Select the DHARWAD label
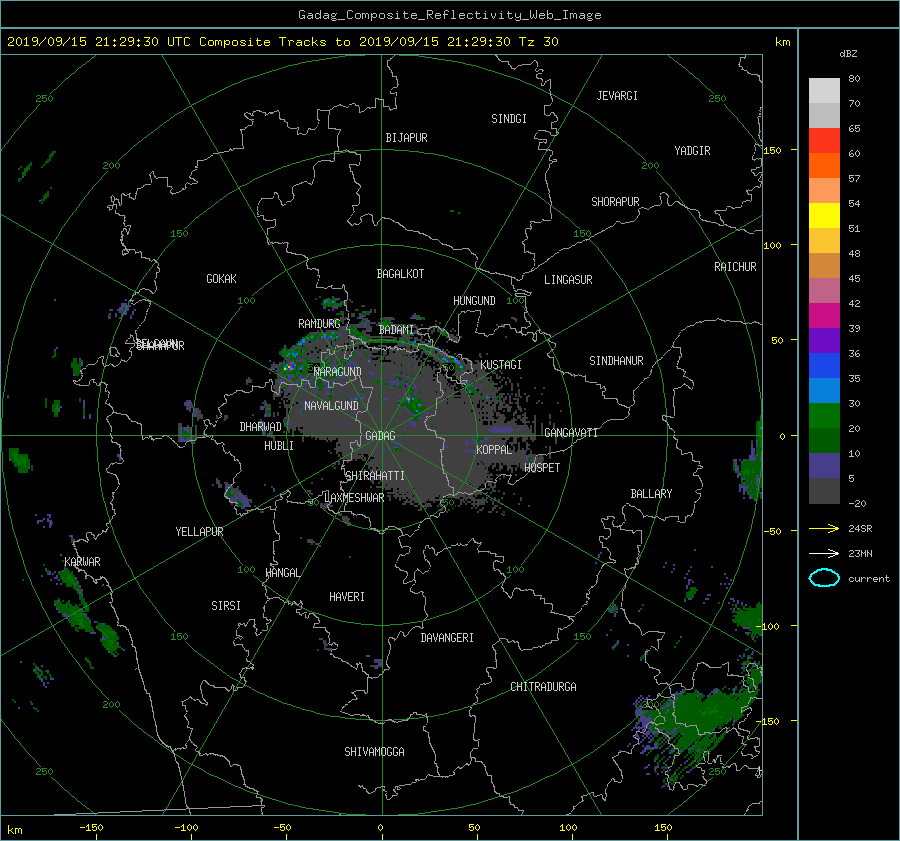 (261, 427)
